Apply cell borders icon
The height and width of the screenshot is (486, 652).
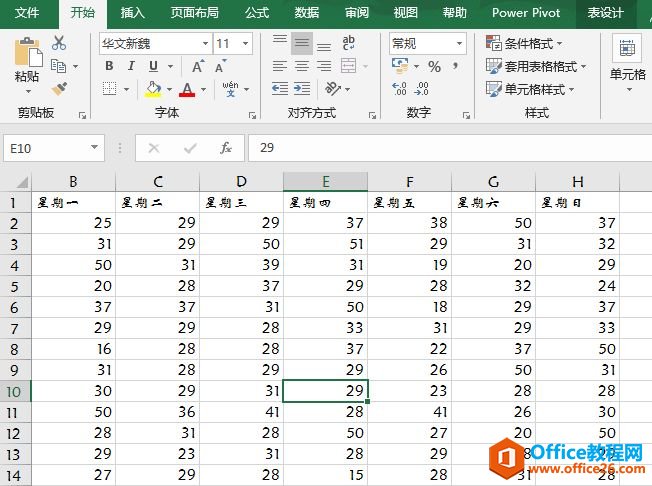110,89
